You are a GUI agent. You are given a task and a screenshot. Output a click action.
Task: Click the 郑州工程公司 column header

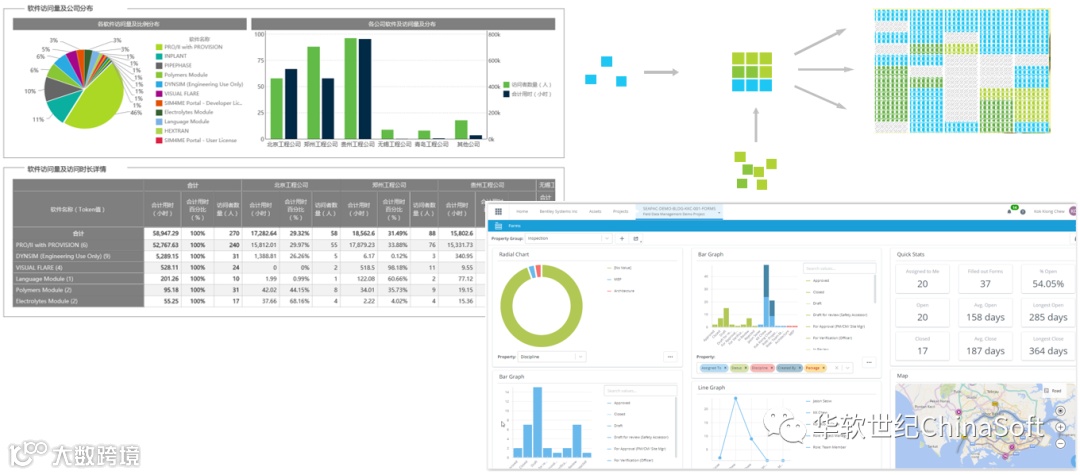pyautogui.click(x=389, y=185)
